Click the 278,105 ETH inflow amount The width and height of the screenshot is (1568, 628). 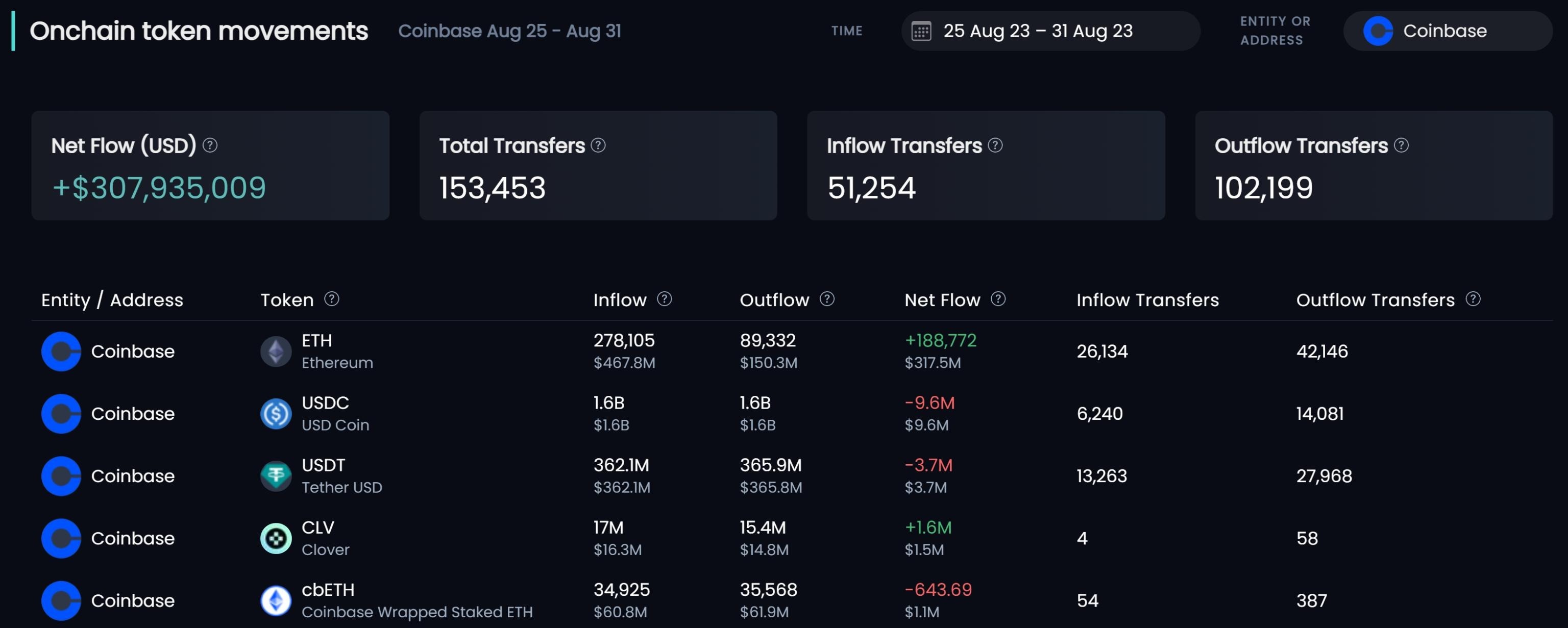pyautogui.click(x=624, y=340)
